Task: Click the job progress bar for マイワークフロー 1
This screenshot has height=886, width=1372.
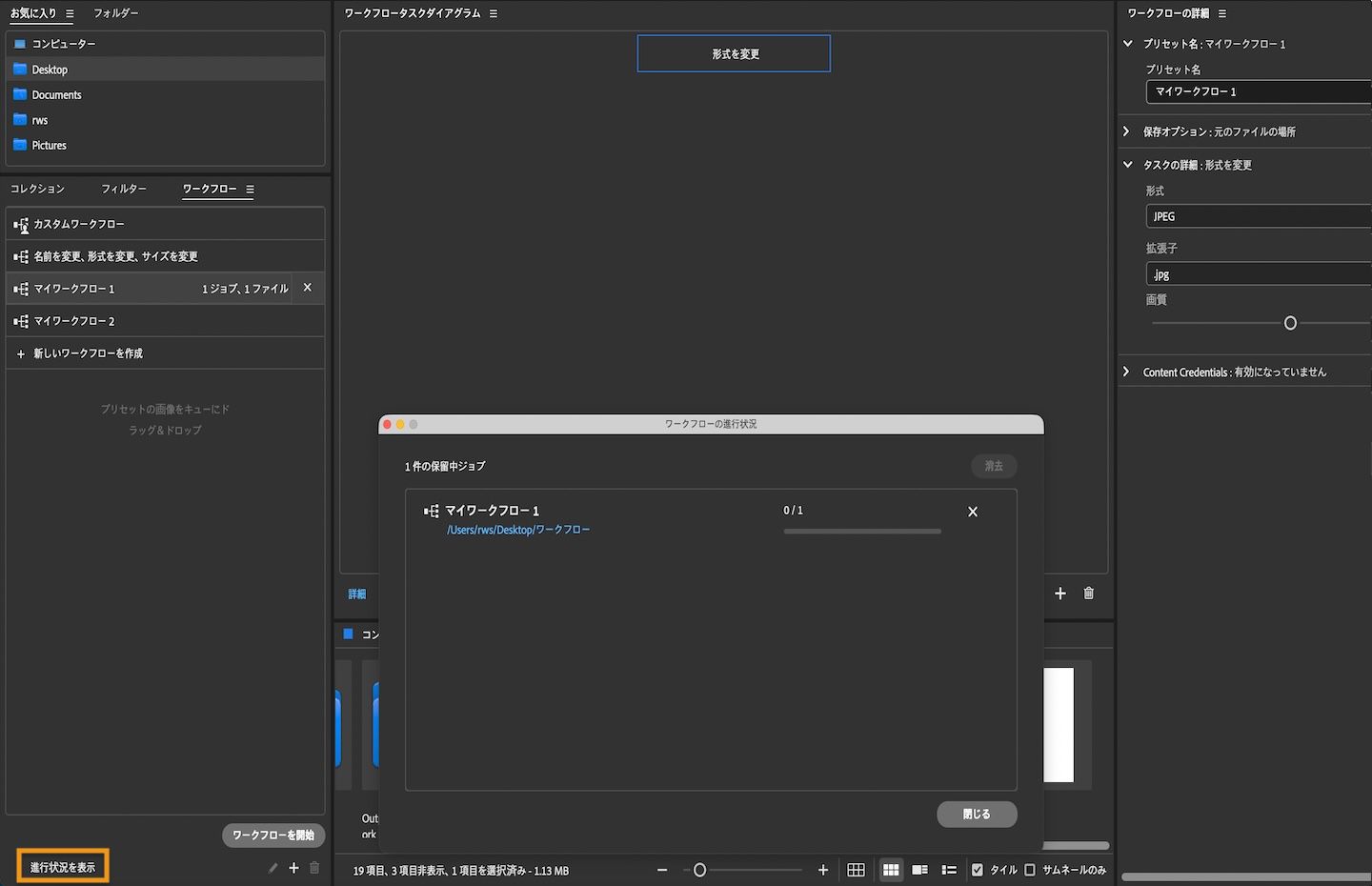Action: [862, 532]
